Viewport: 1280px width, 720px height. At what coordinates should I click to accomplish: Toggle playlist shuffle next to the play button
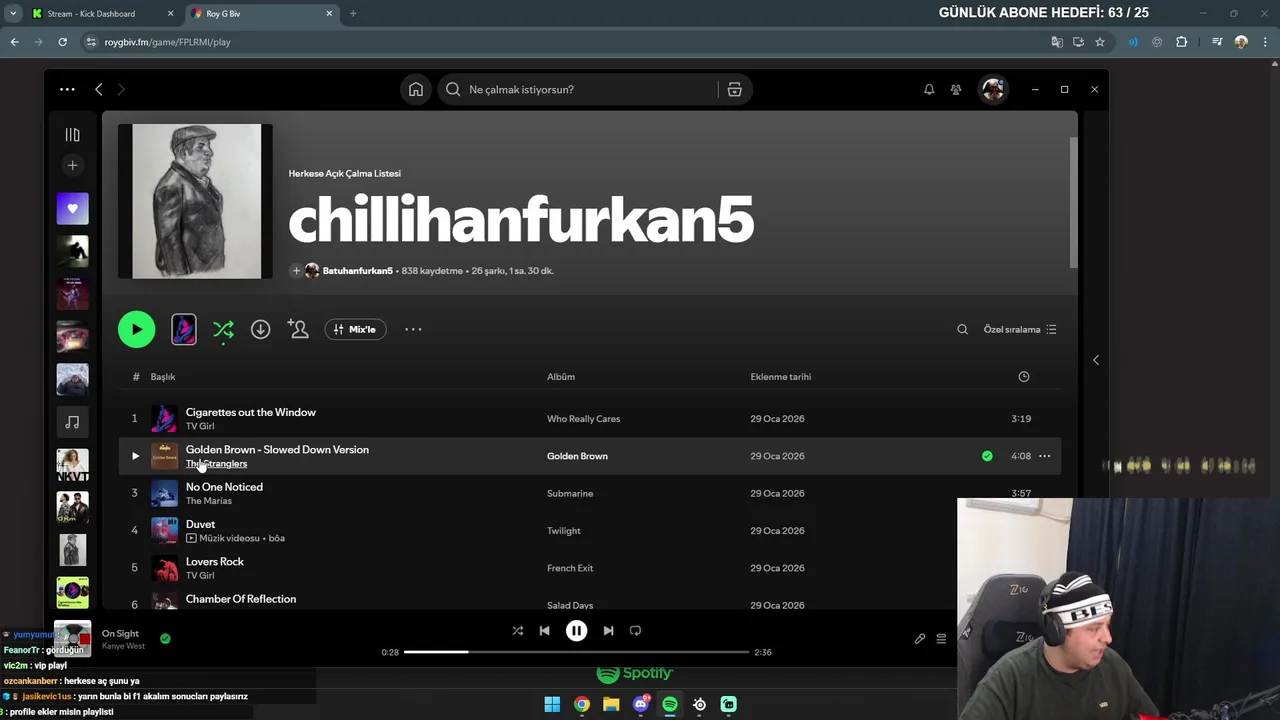click(x=223, y=330)
